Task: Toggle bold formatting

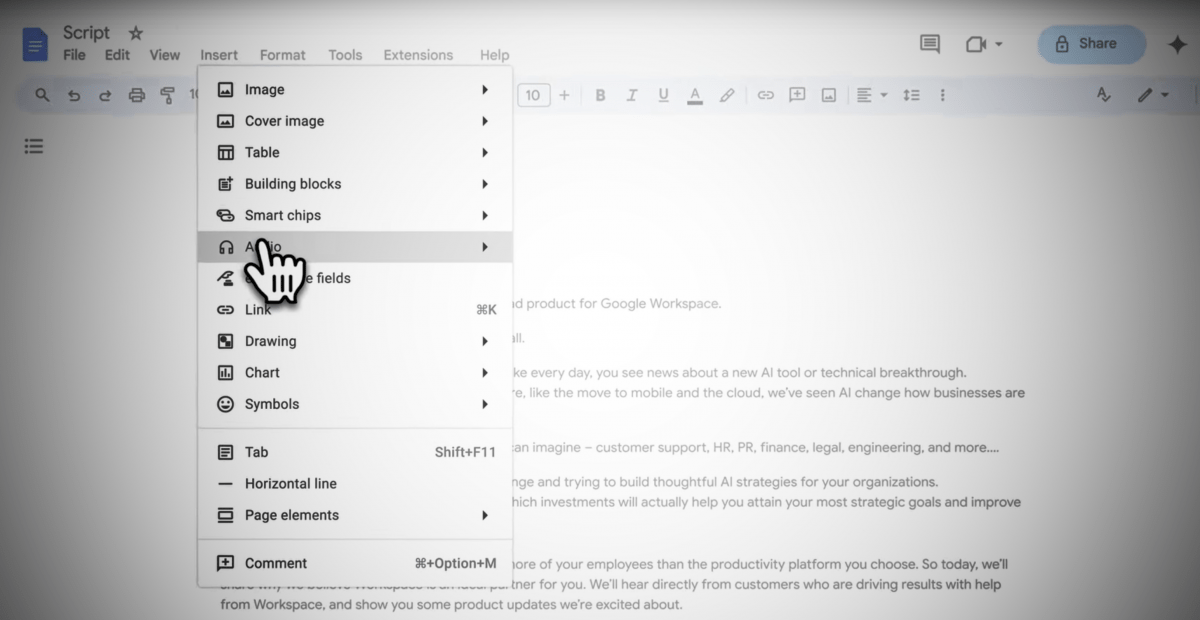Action: click(x=600, y=95)
